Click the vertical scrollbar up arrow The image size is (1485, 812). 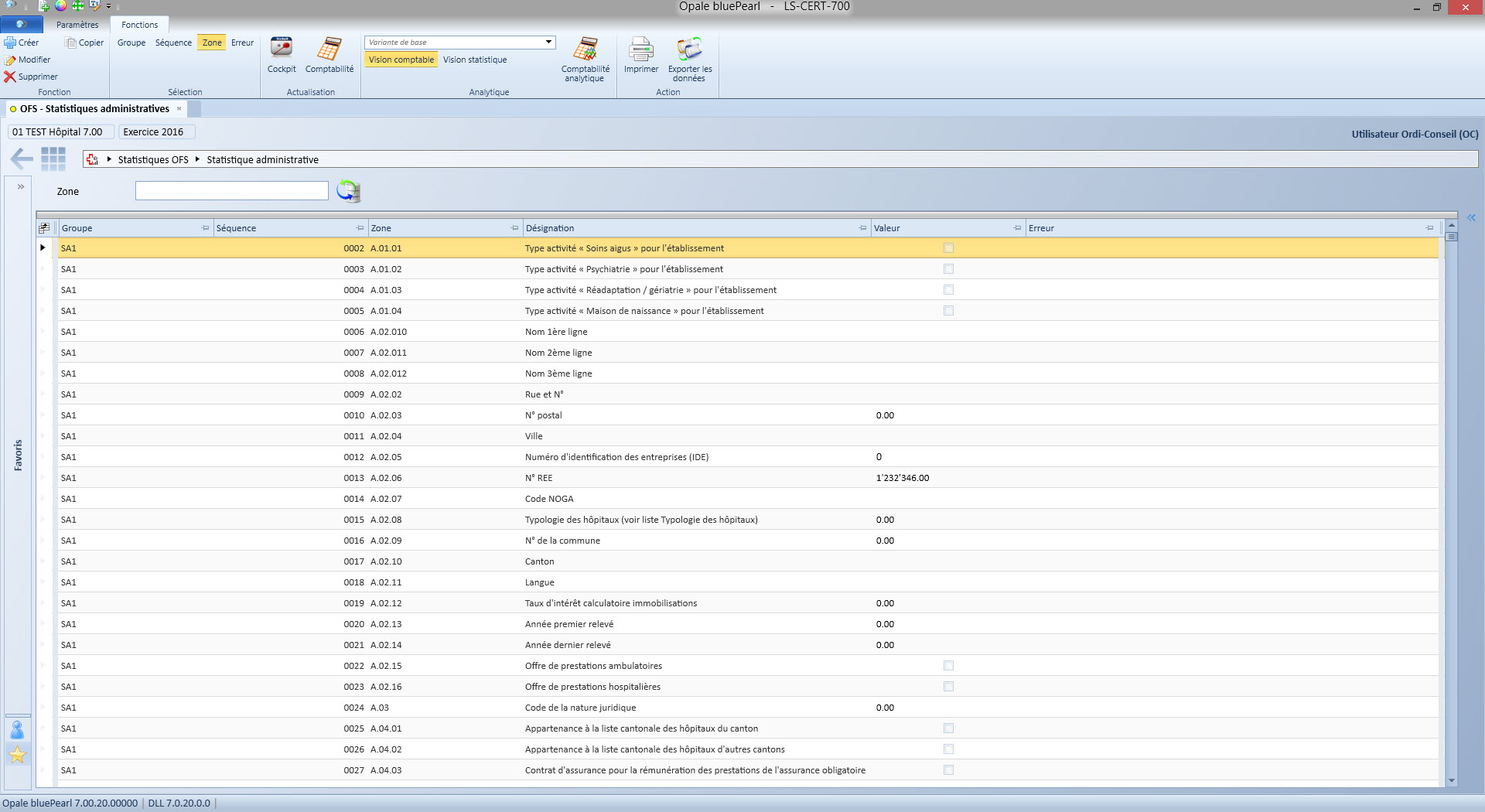click(x=1451, y=224)
